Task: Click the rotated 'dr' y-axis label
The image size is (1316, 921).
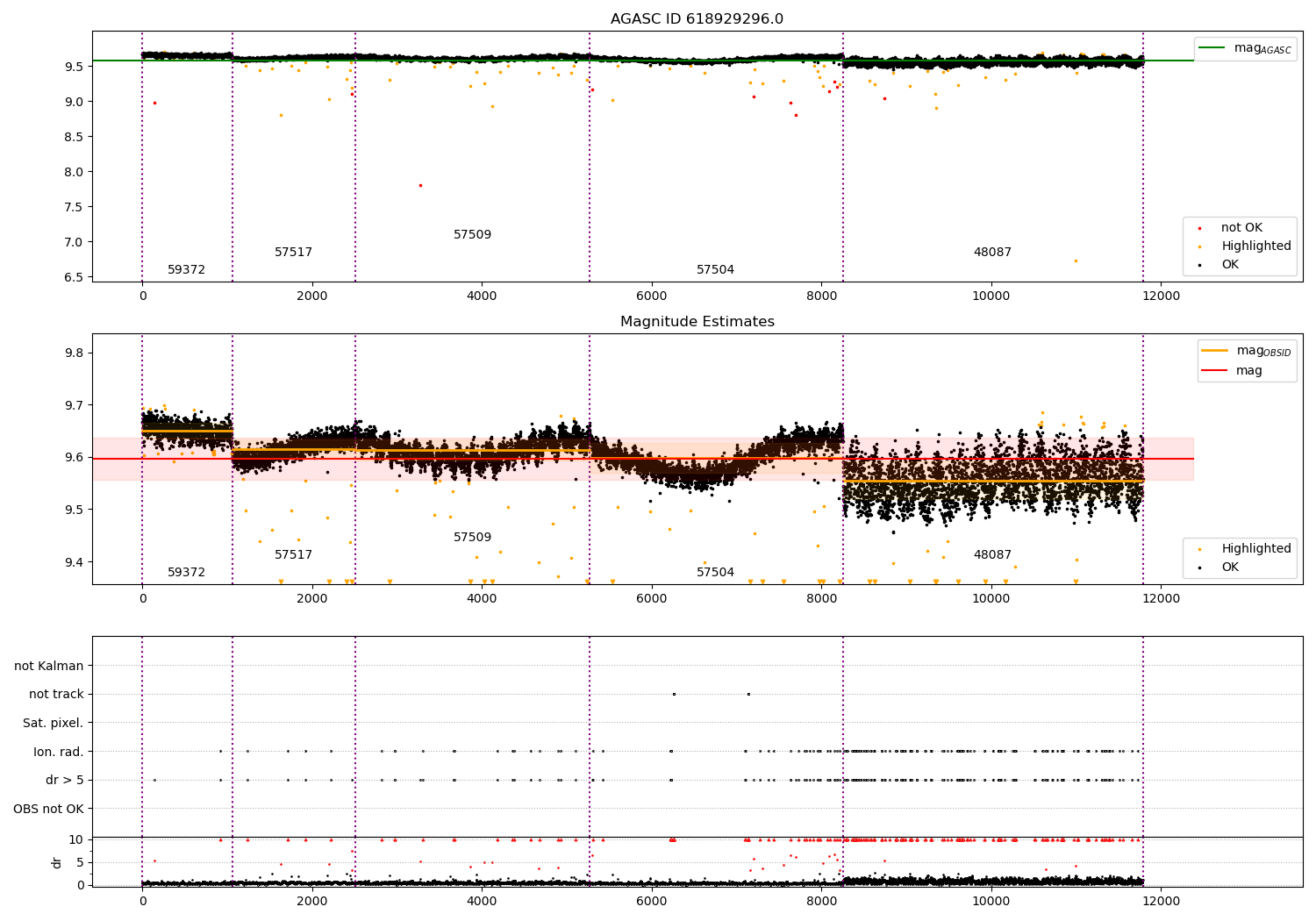Action: (x=57, y=862)
